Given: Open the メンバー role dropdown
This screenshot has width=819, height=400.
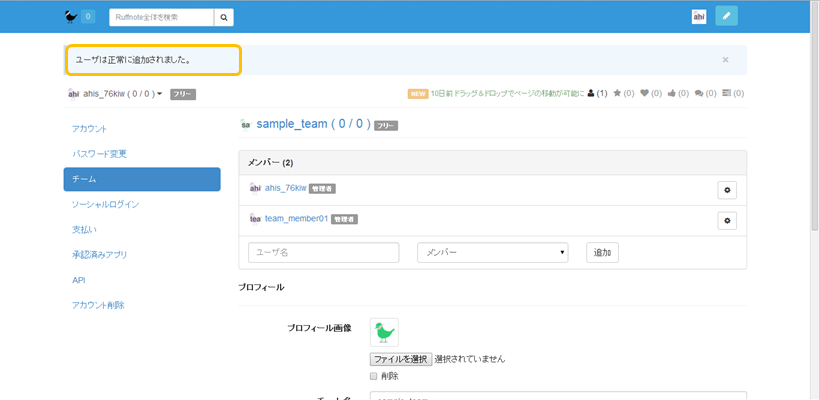Looking at the screenshot, I should 493,253.
